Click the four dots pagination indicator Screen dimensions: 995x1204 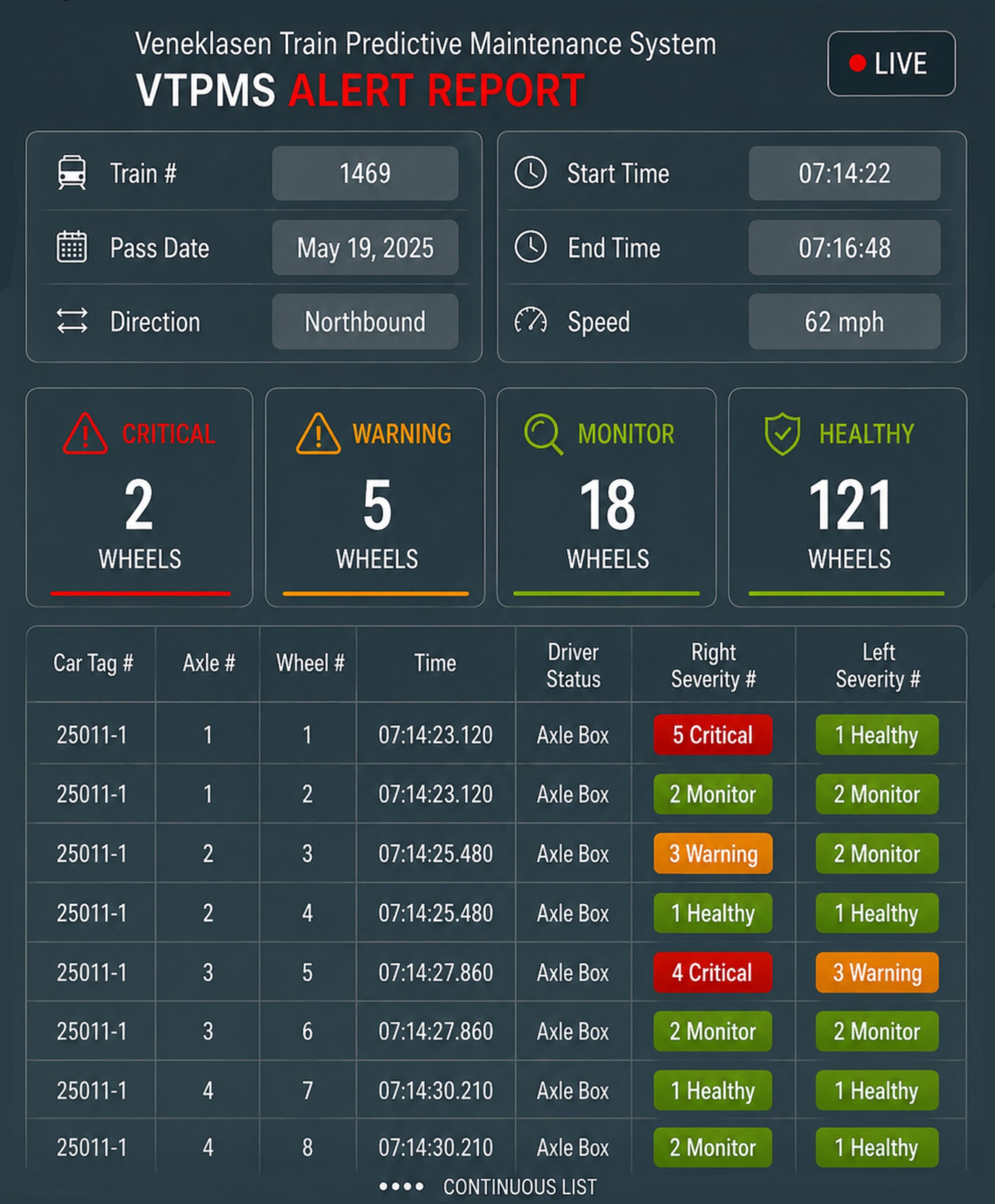(401, 1186)
